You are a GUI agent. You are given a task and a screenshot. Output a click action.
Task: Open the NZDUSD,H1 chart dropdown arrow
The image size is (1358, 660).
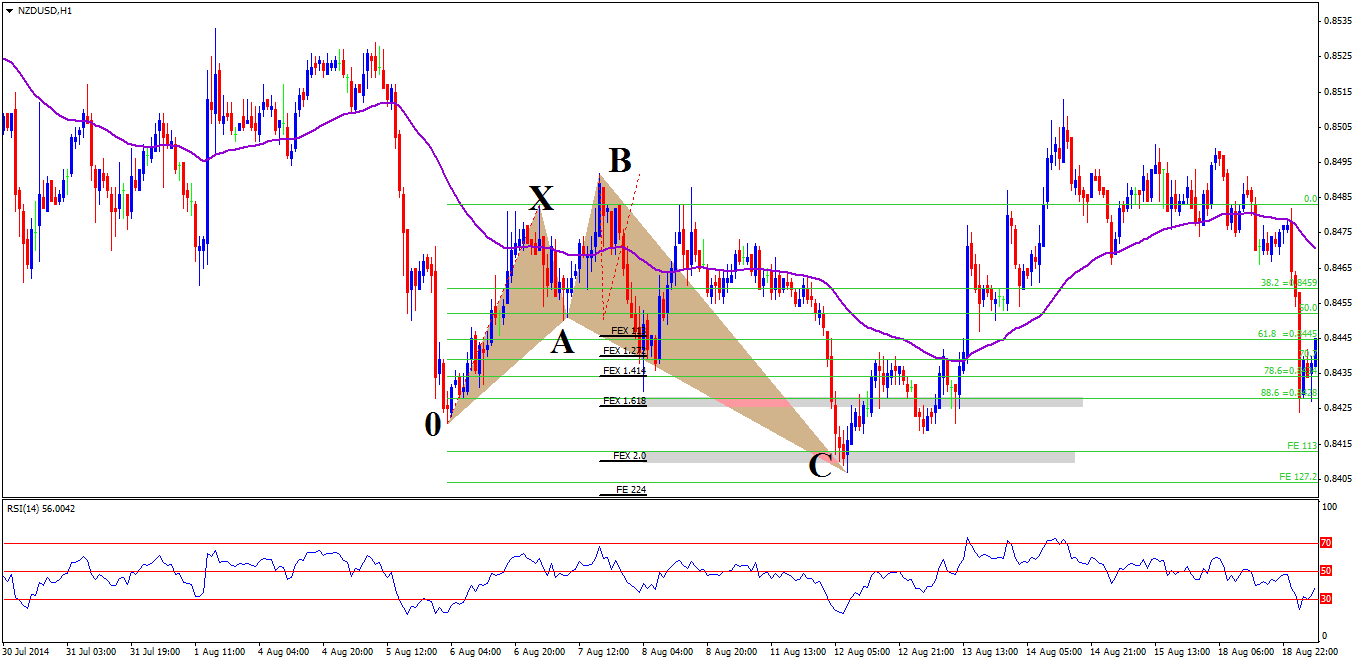pyautogui.click(x=9, y=9)
